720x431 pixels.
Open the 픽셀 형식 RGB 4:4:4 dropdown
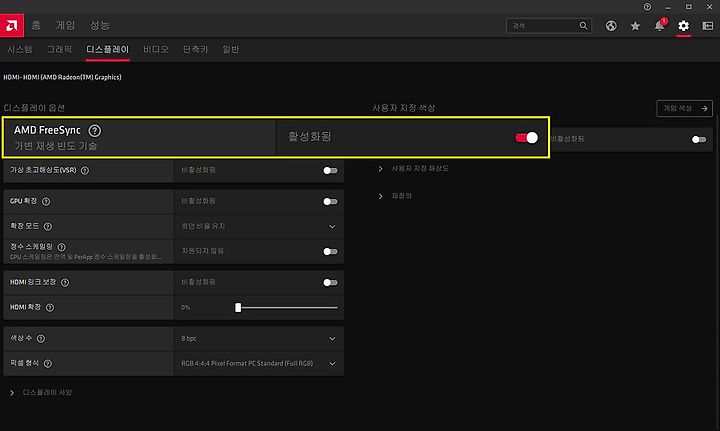[259, 364]
